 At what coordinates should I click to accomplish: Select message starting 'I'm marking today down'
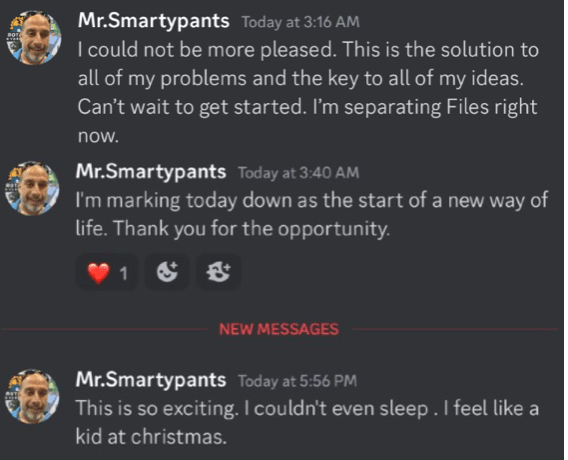coord(312,214)
